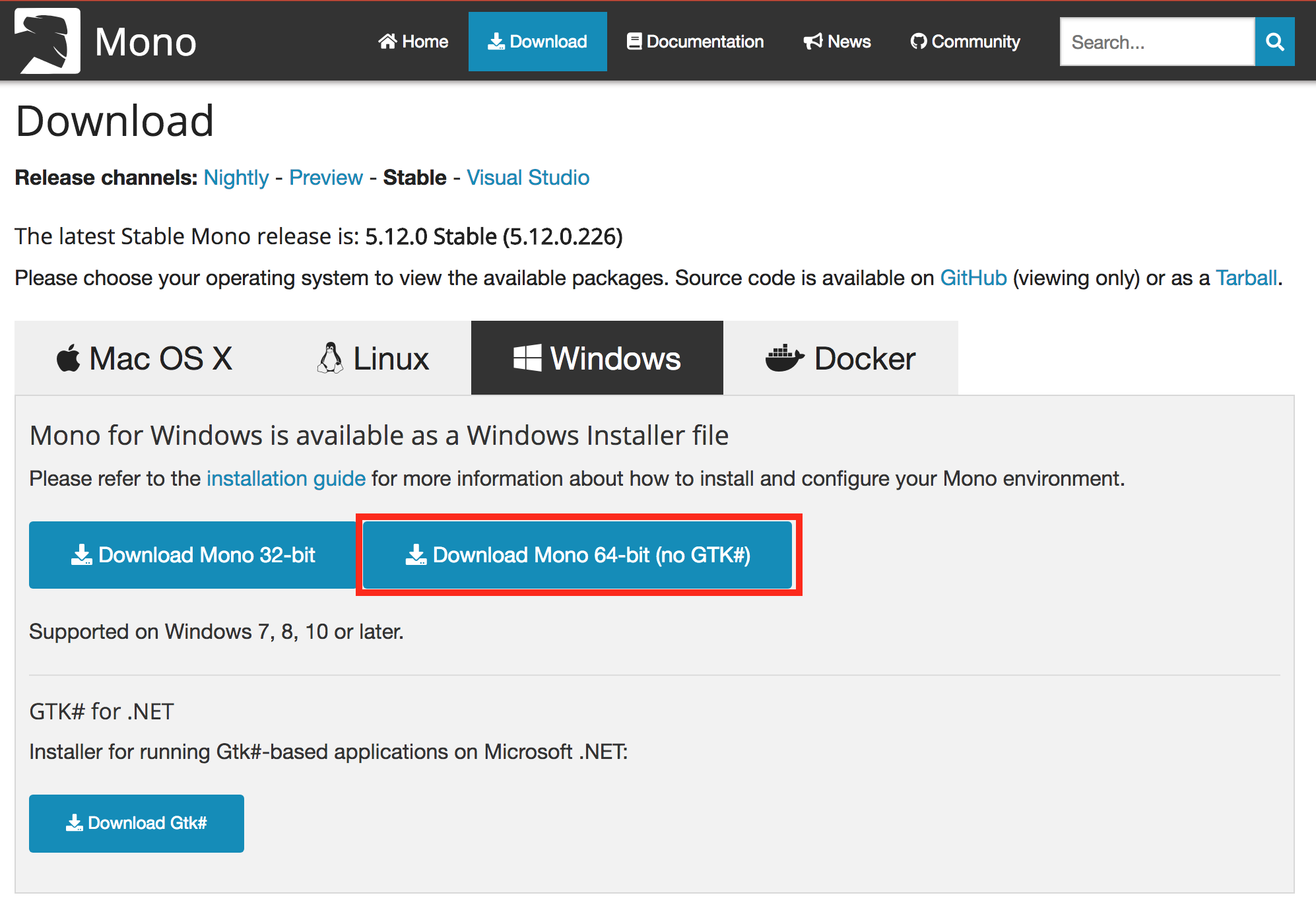The height and width of the screenshot is (920, 1316).
Task: Open the installation guide link
Action: click(286, 478)
